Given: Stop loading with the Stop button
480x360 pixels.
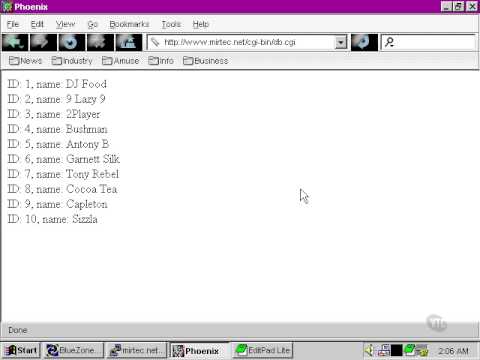Looking at the screenshot, I should click(x=100, y=42).
